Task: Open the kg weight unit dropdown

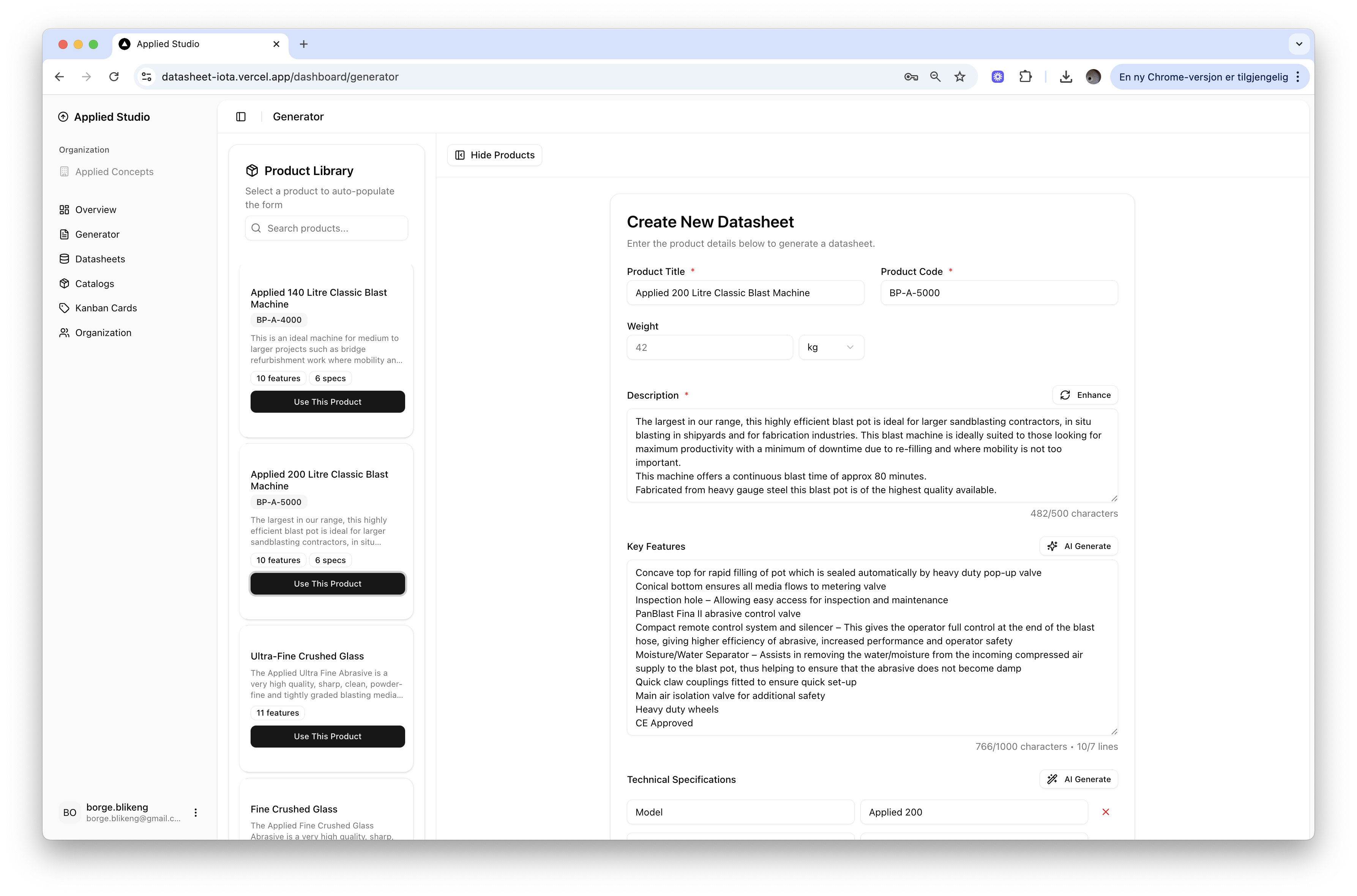Action: [x=832, y=347]
